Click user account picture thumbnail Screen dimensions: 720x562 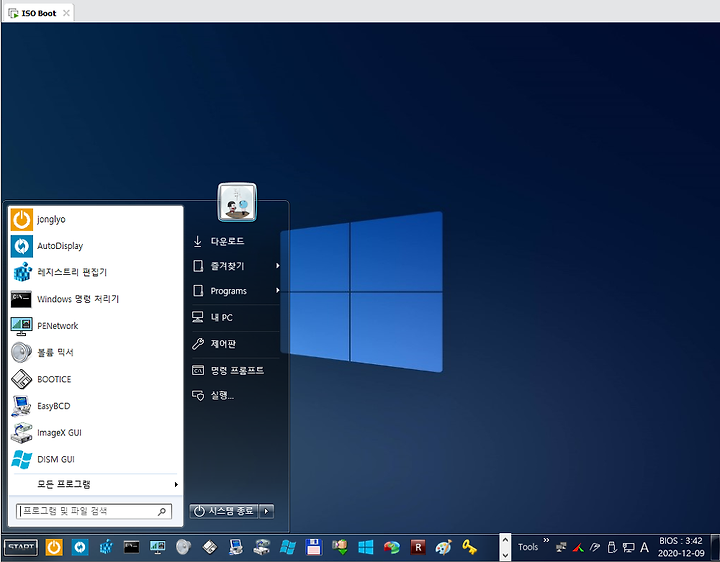coord(237,202)
